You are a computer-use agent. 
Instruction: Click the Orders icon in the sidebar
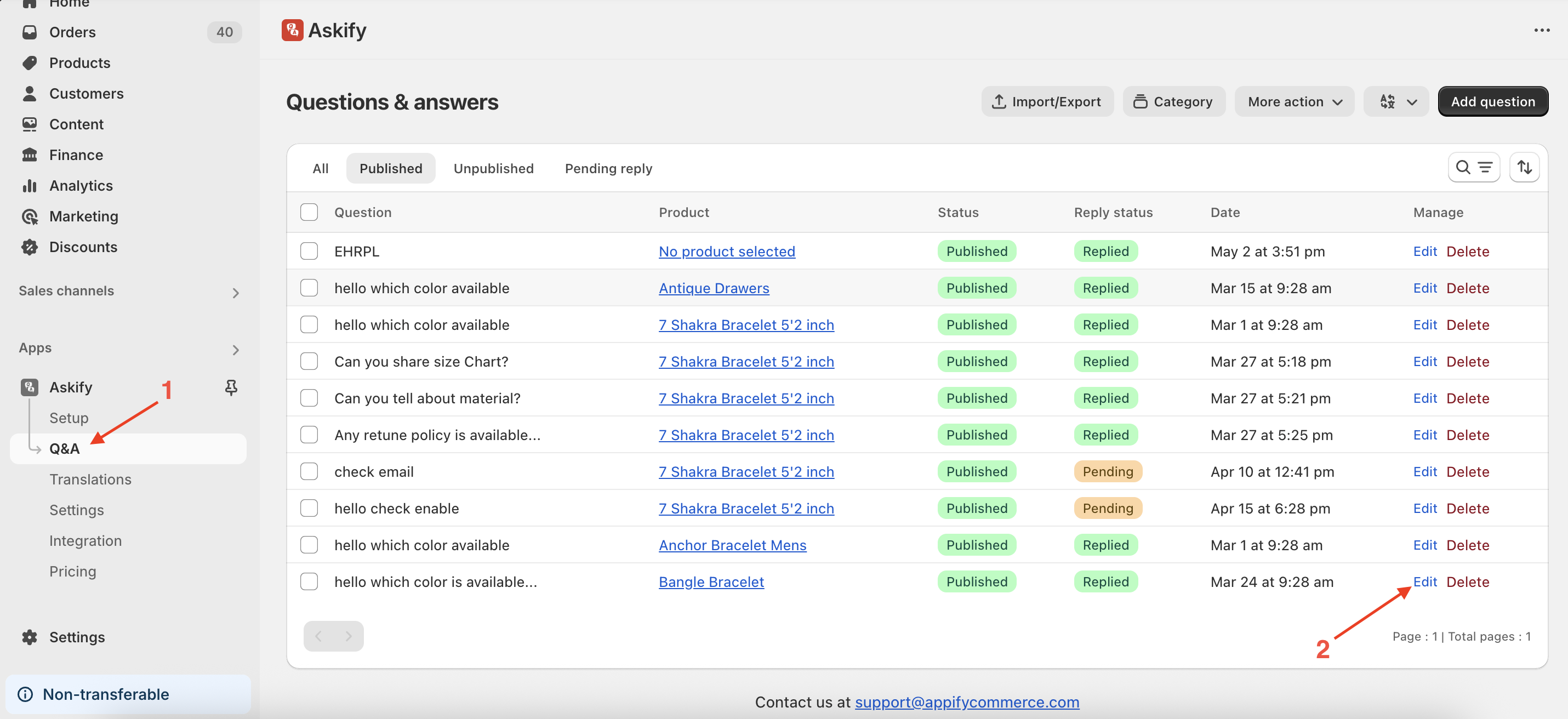[29, 32]
